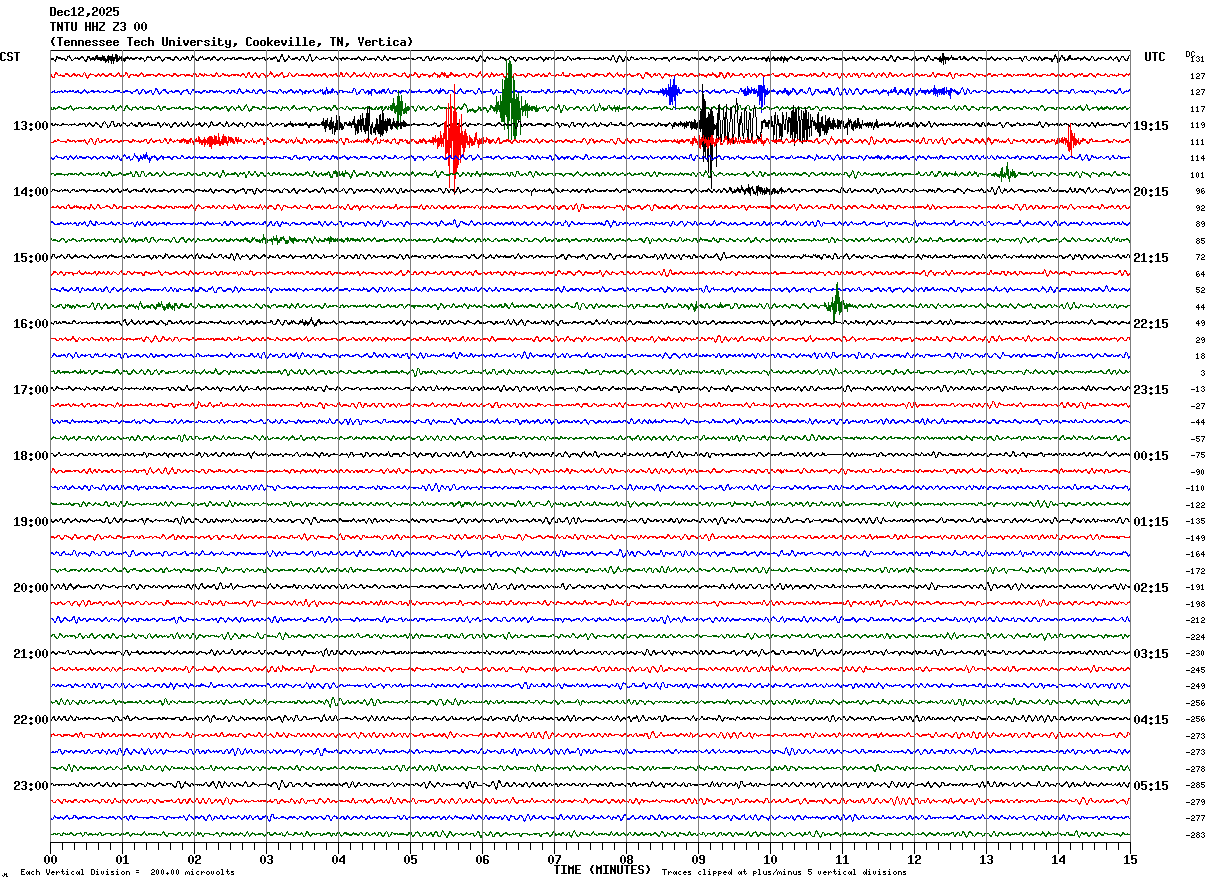Click the '03' minute axis tick label
1210x886 pixels.
(x=266, y=860)
